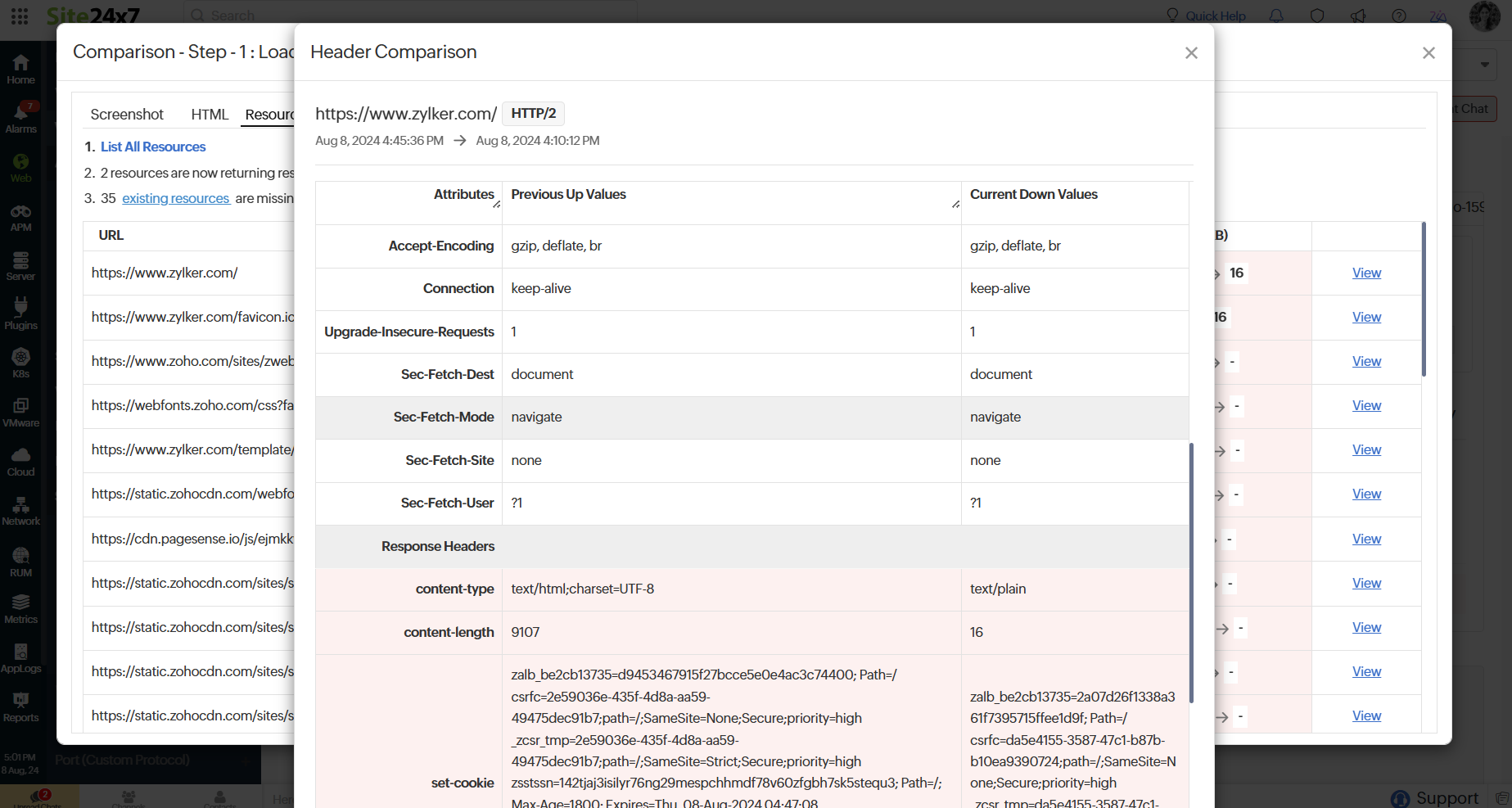The width and height of the screenshot is (1512, 808).
Task: Select the Server monitoring icon
Action: [x=20, y=262]
